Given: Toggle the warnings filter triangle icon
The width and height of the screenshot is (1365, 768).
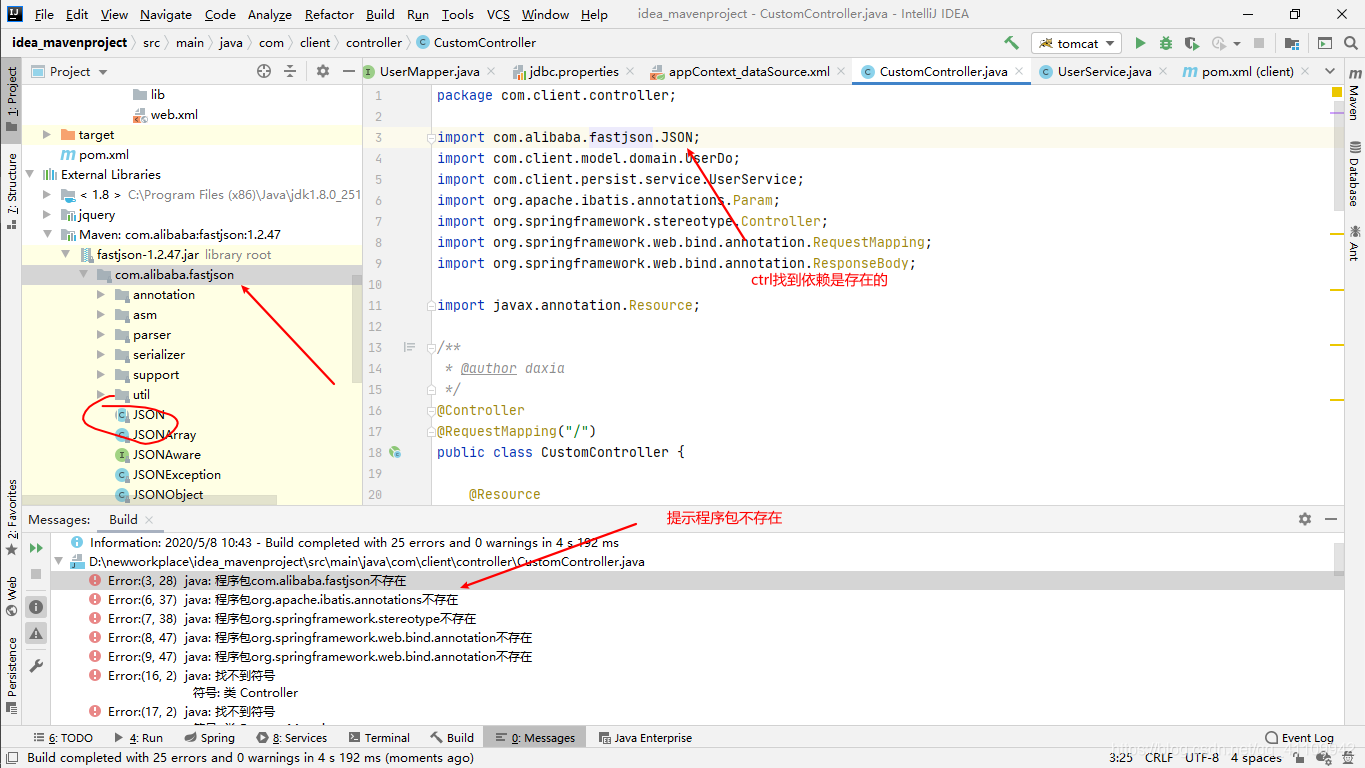Looking at the screenshot, I should coord(36,633).
